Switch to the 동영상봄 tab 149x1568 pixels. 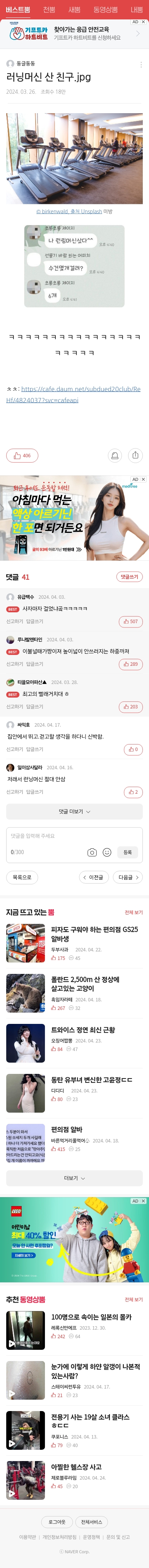(x=105, y=10)
